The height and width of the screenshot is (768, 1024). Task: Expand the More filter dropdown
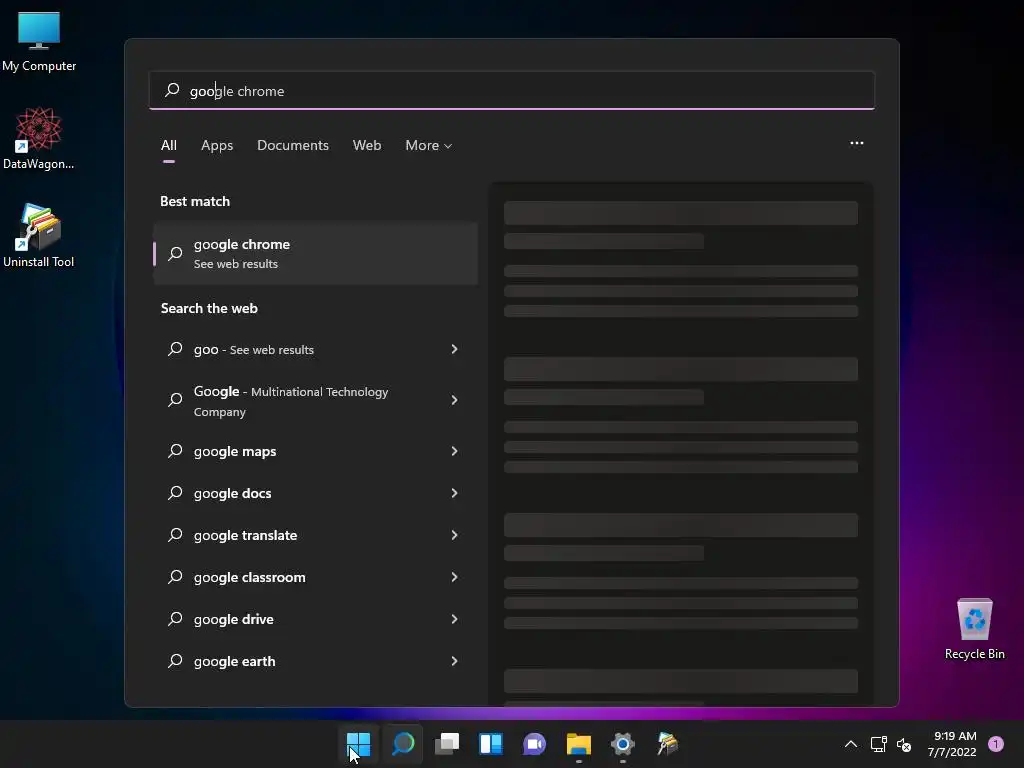point(428,145)
